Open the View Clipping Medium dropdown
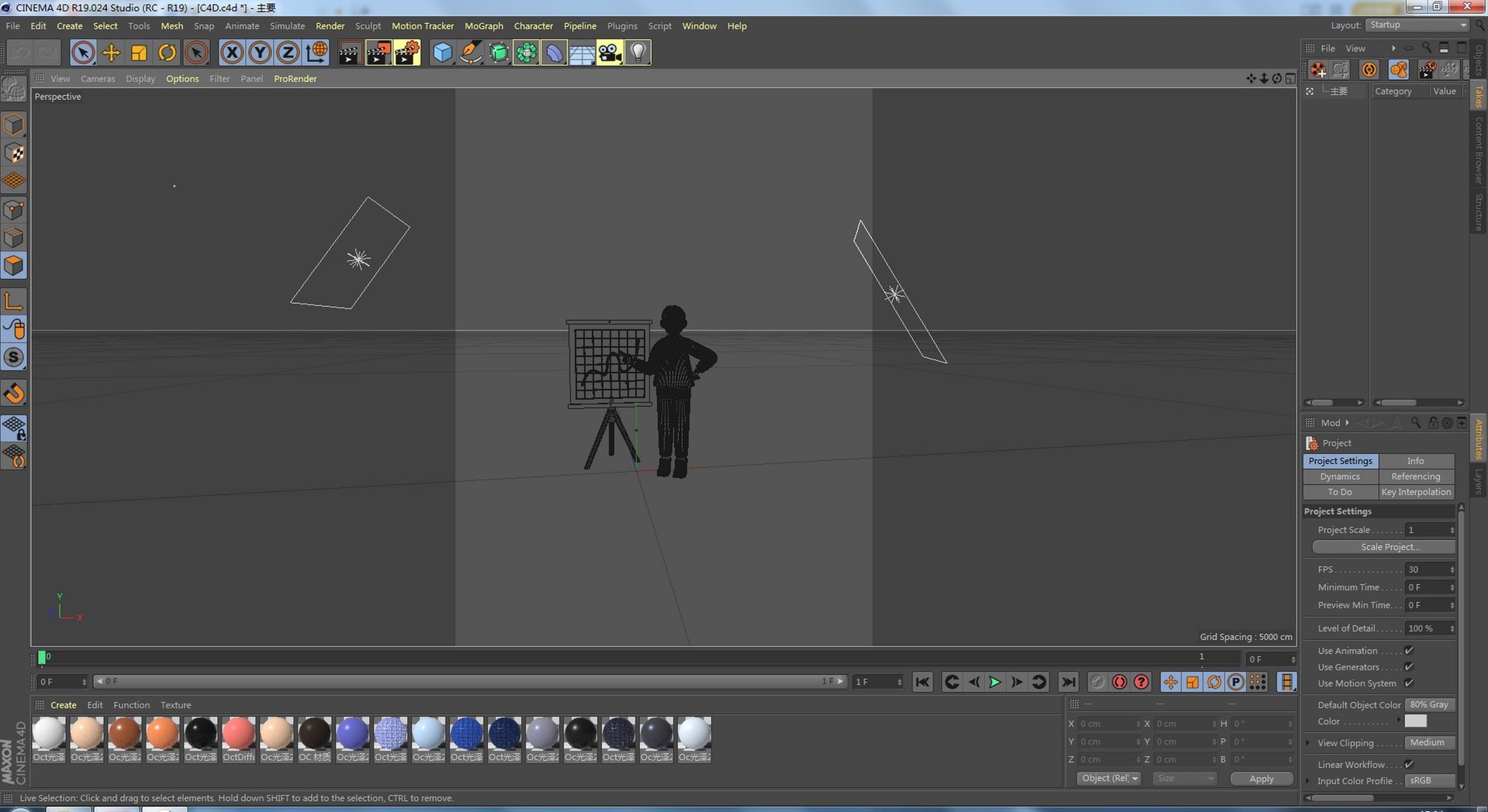The width and height of the screenshot is (1488, 812). [x=1430, y=743]
